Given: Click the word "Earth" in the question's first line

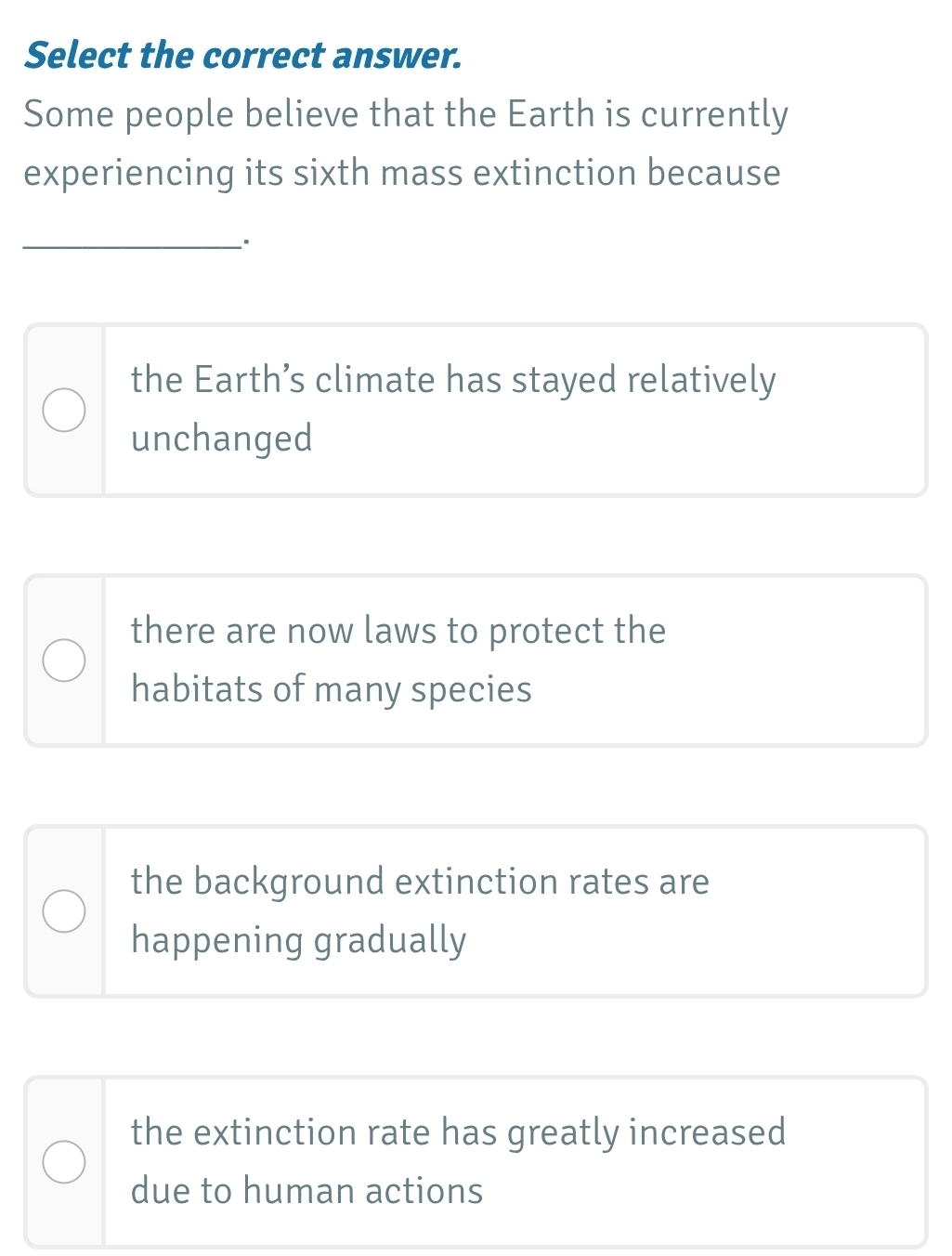Looking at the screenshot, I should 551,115.
